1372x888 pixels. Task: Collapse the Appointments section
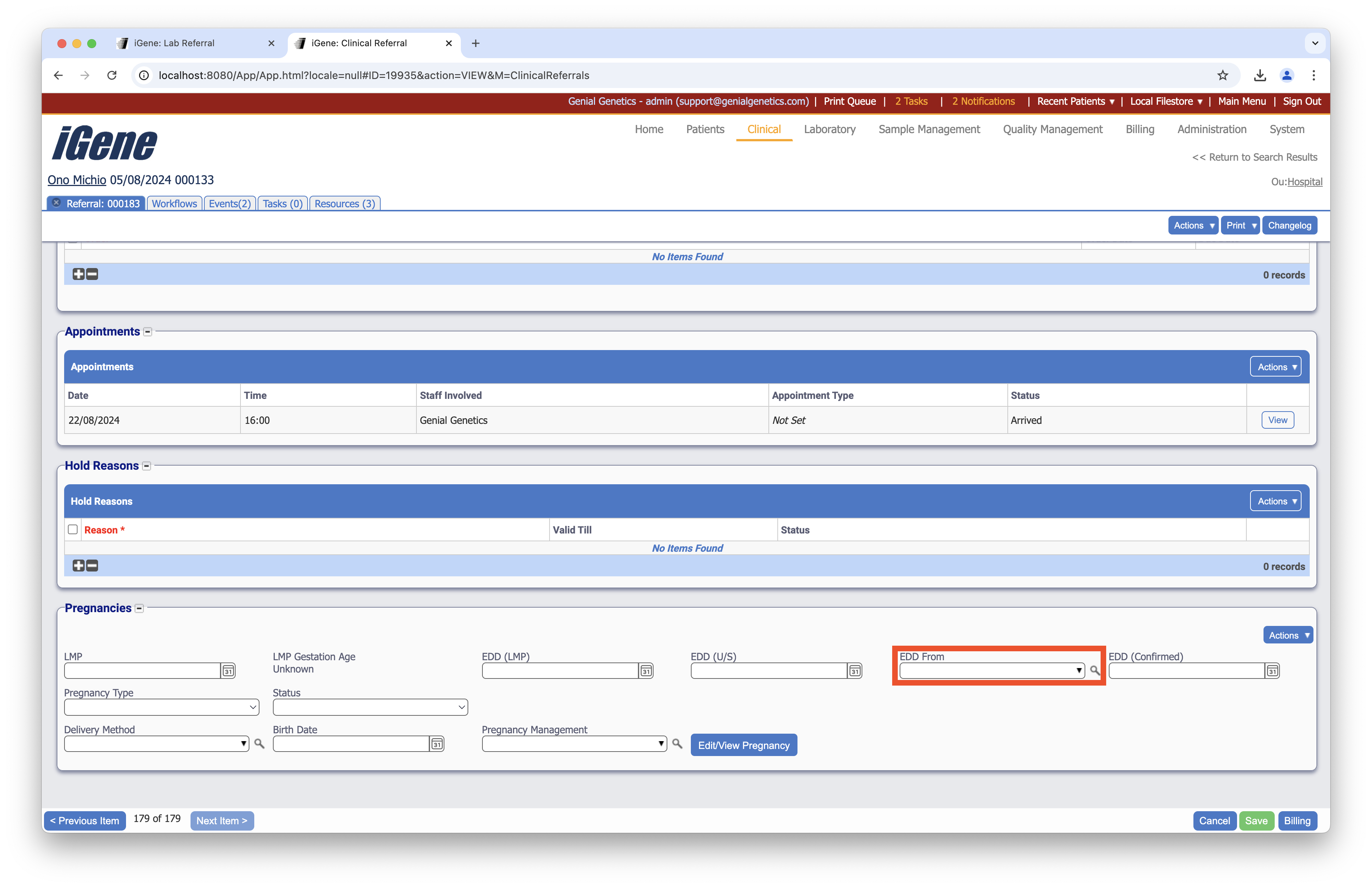click(x=148, y=332)
